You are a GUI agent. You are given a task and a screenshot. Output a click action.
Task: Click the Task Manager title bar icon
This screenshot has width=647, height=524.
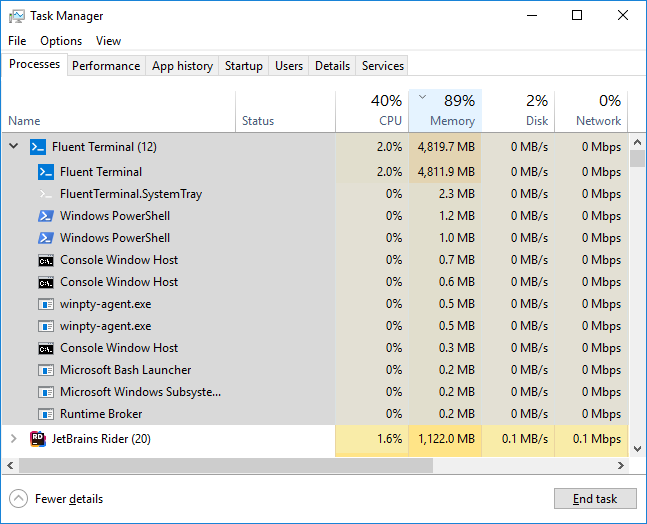click(17, 16)
